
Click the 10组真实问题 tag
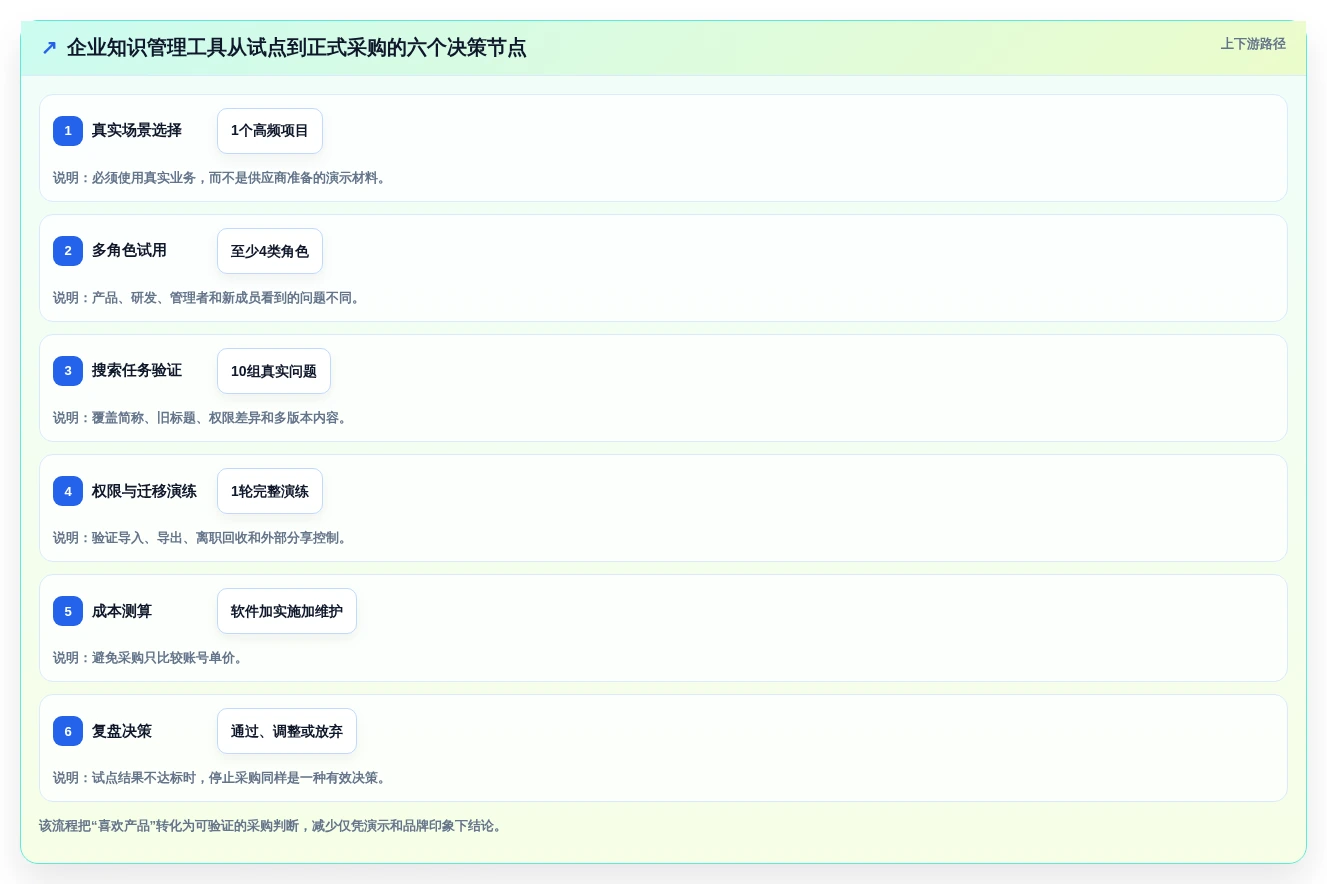pyautogui.click(x=274, y=371)
